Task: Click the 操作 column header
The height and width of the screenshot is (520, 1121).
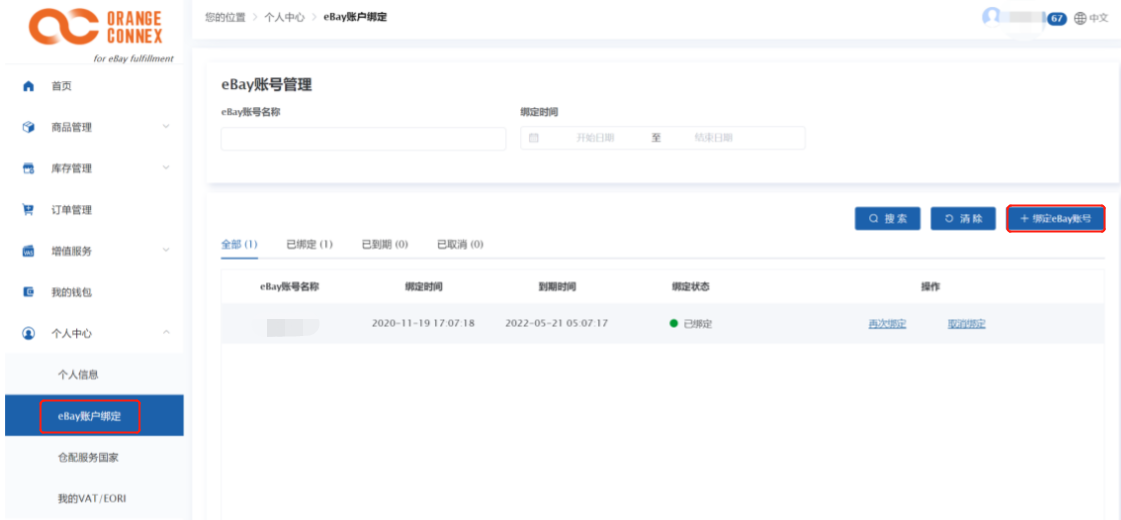Action: coord(930,287)
